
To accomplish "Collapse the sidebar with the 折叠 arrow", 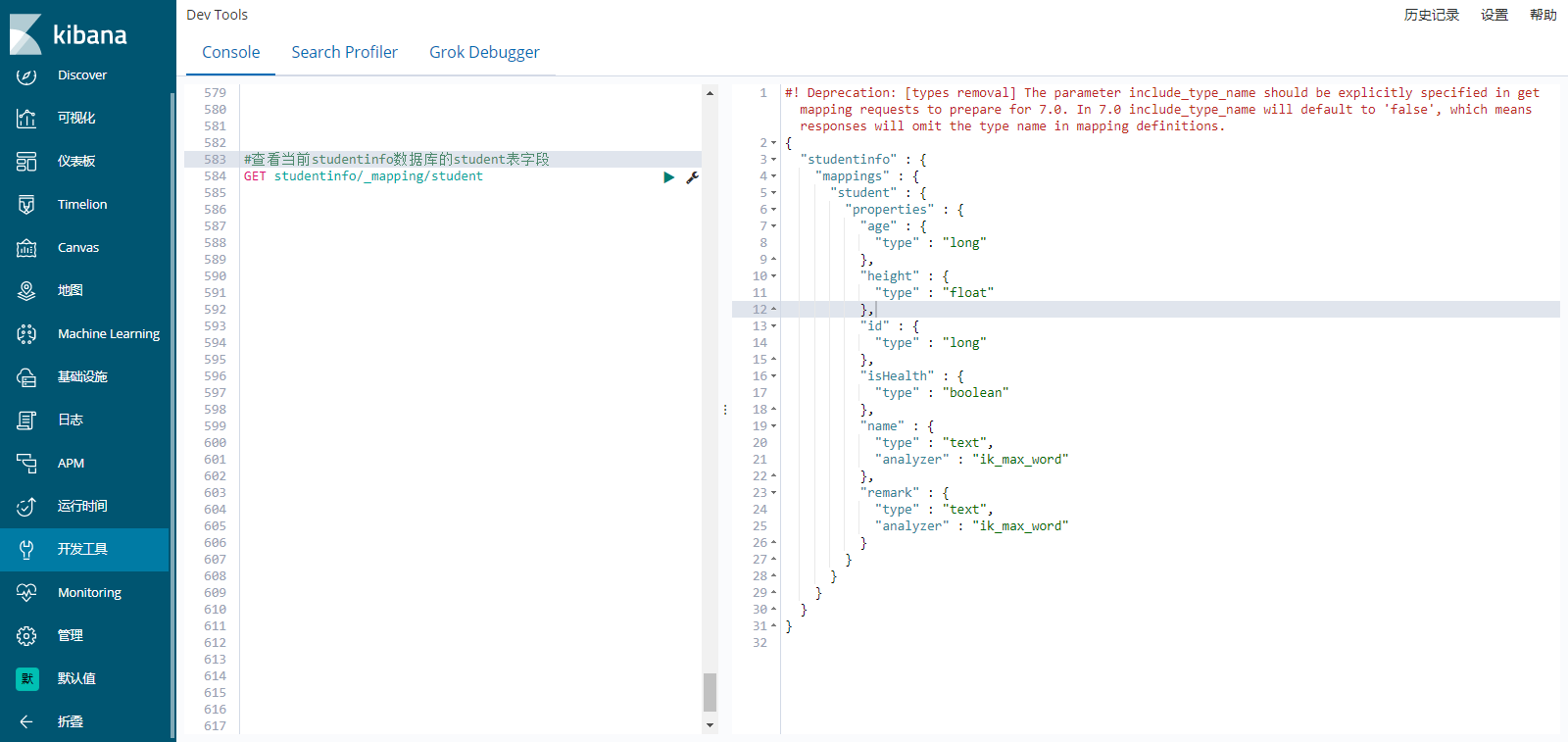I will tap(26, 721).
